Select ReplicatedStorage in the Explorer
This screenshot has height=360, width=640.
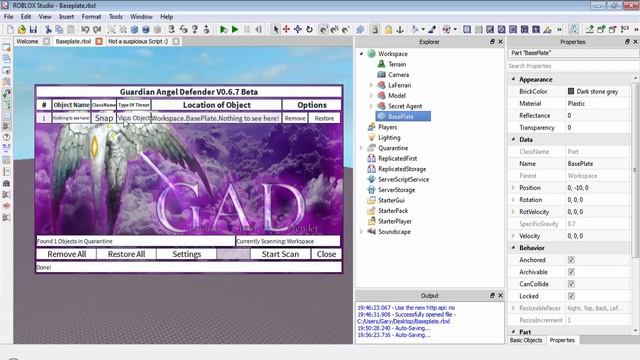402,169
